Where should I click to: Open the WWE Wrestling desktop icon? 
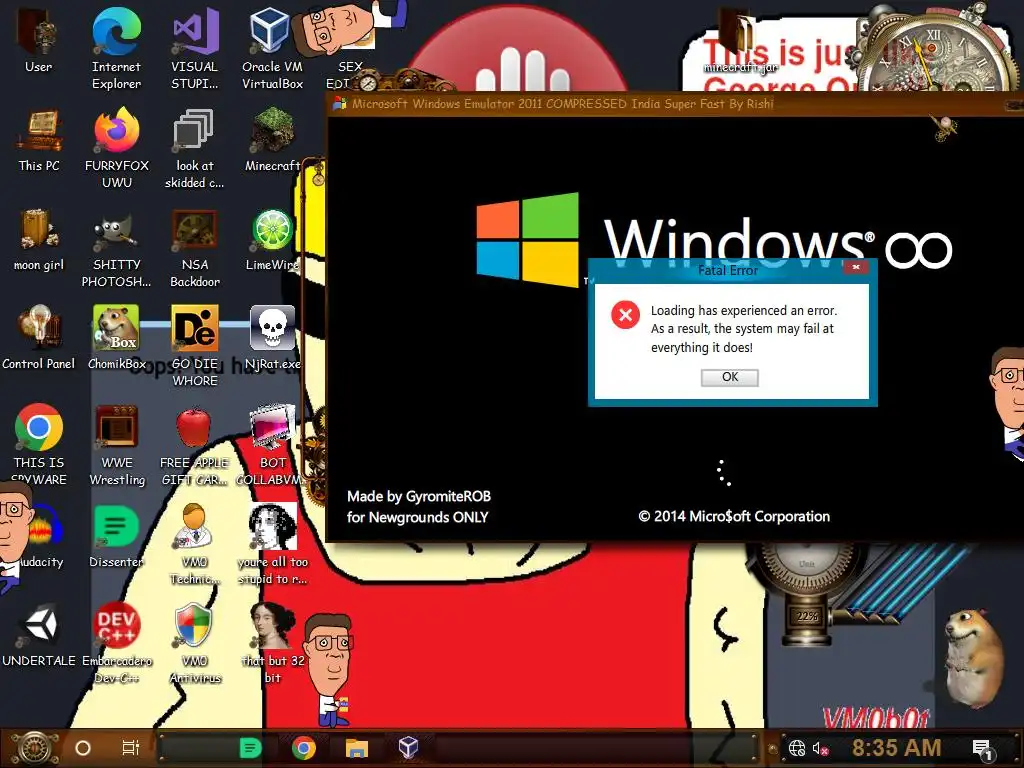(117, 444)
